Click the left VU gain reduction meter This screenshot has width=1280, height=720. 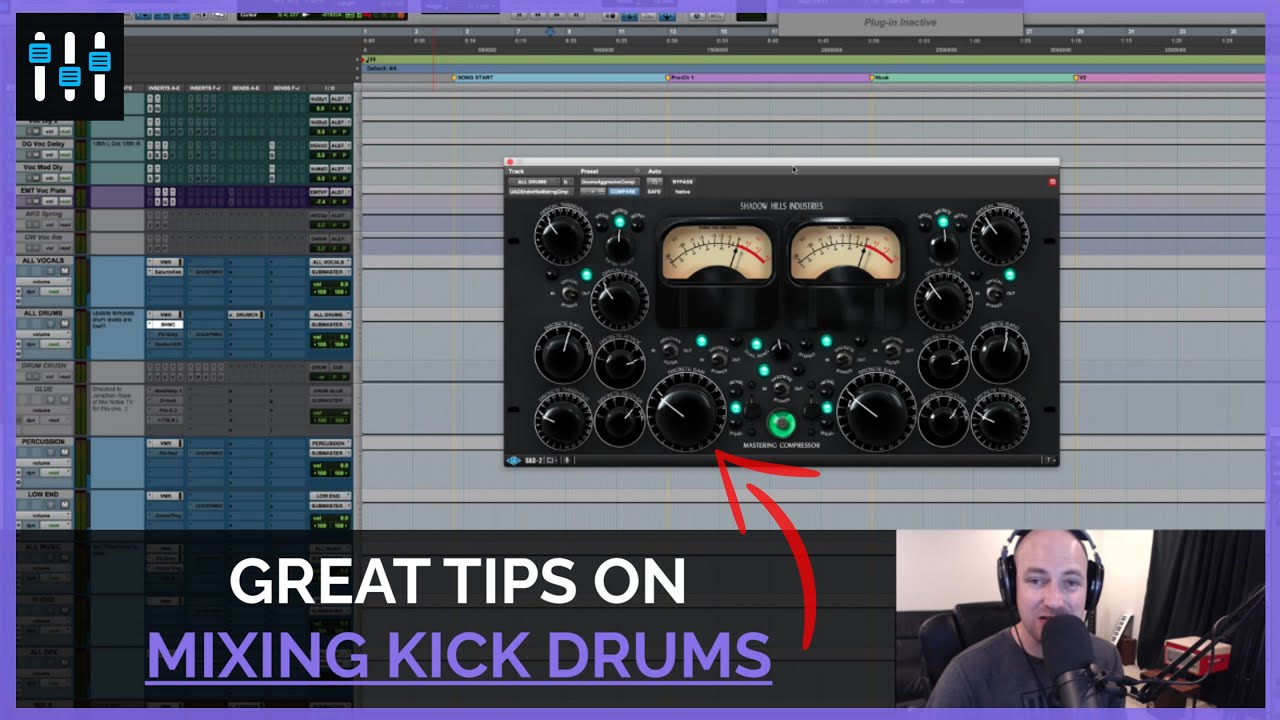pos(718,252)
